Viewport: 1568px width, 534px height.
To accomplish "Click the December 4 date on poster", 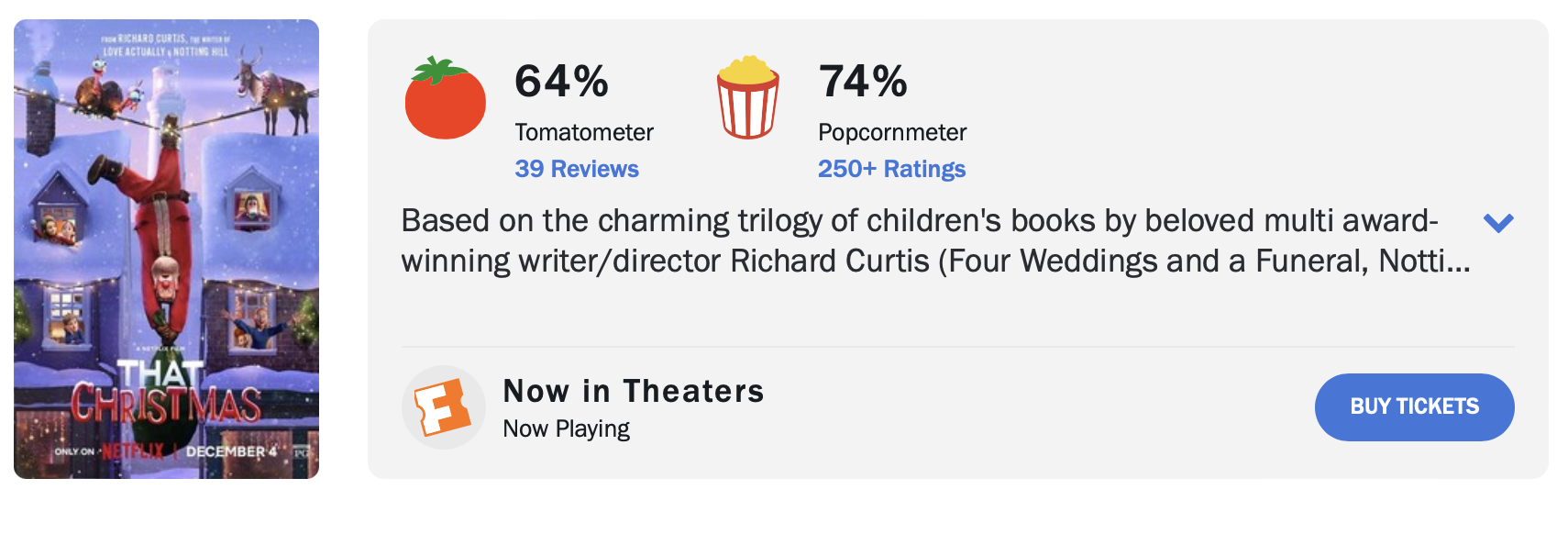I will (x=230, y=451).
